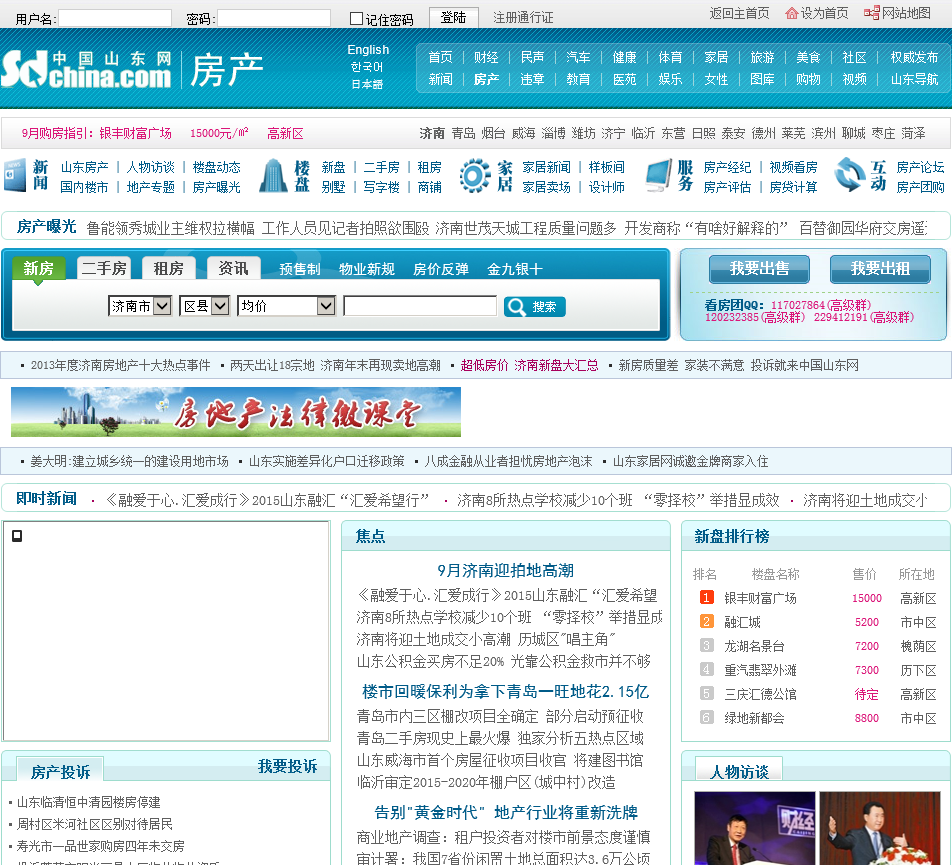Click the 我要投诉 link
The height and width of the screenshot is (865, 952).
click(x=288, y=766)
